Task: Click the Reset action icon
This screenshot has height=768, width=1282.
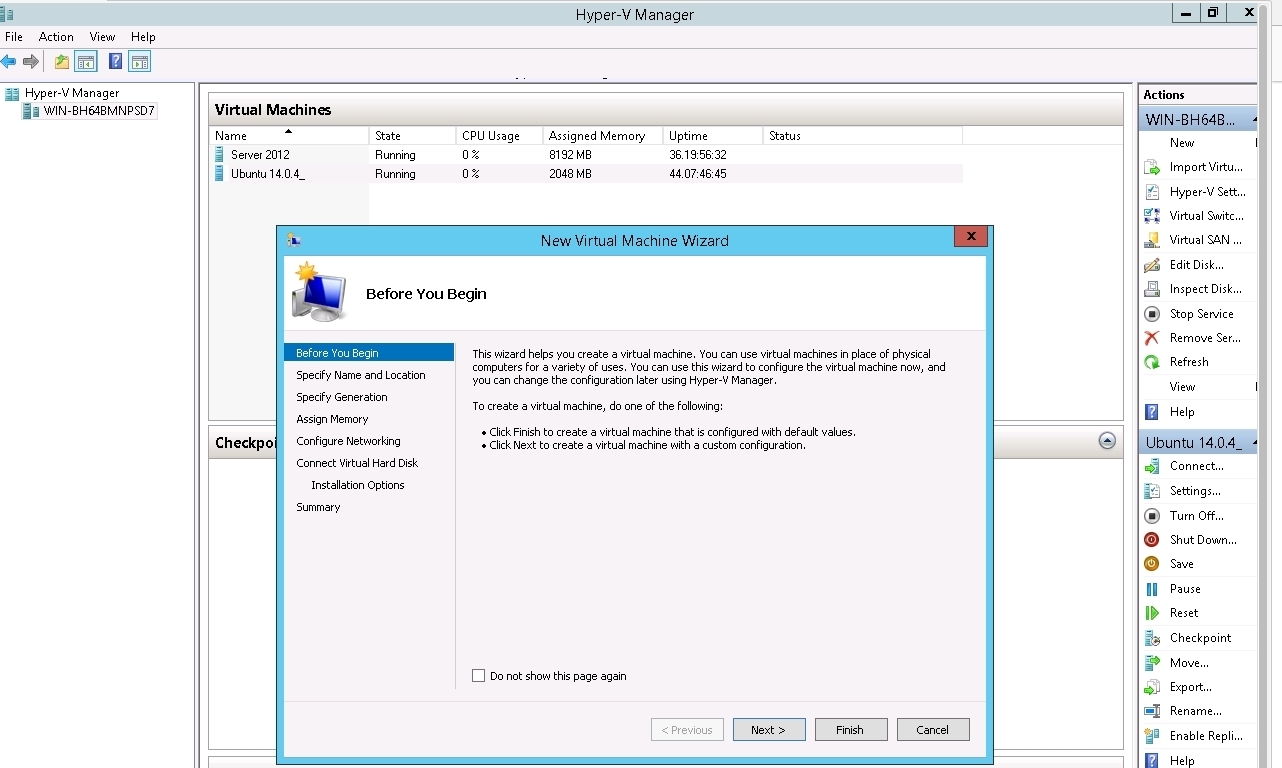Action: (x=1152, y=613)
